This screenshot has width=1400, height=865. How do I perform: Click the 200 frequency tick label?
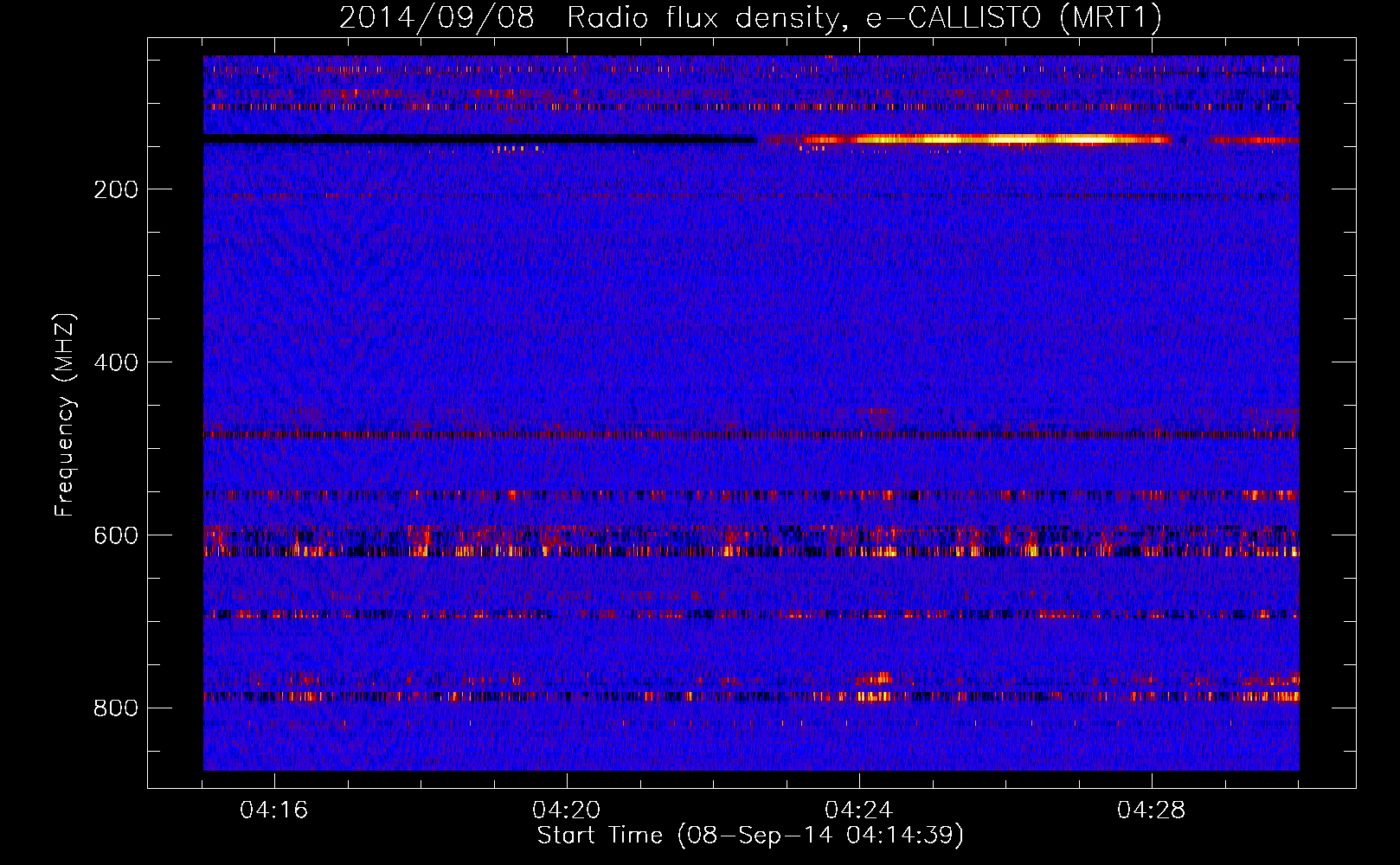116,189
